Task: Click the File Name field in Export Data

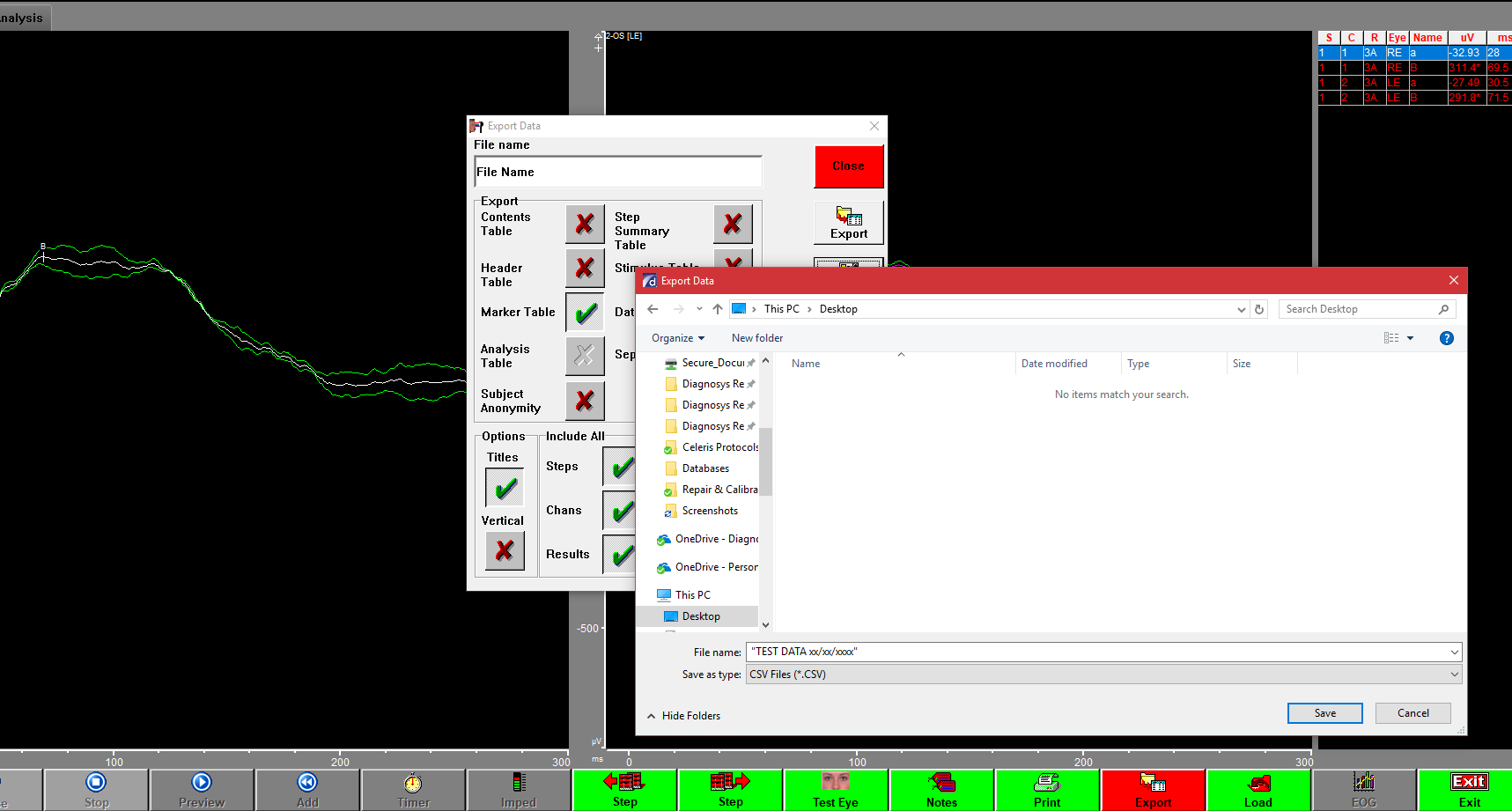Action: (x=618, y=172)
